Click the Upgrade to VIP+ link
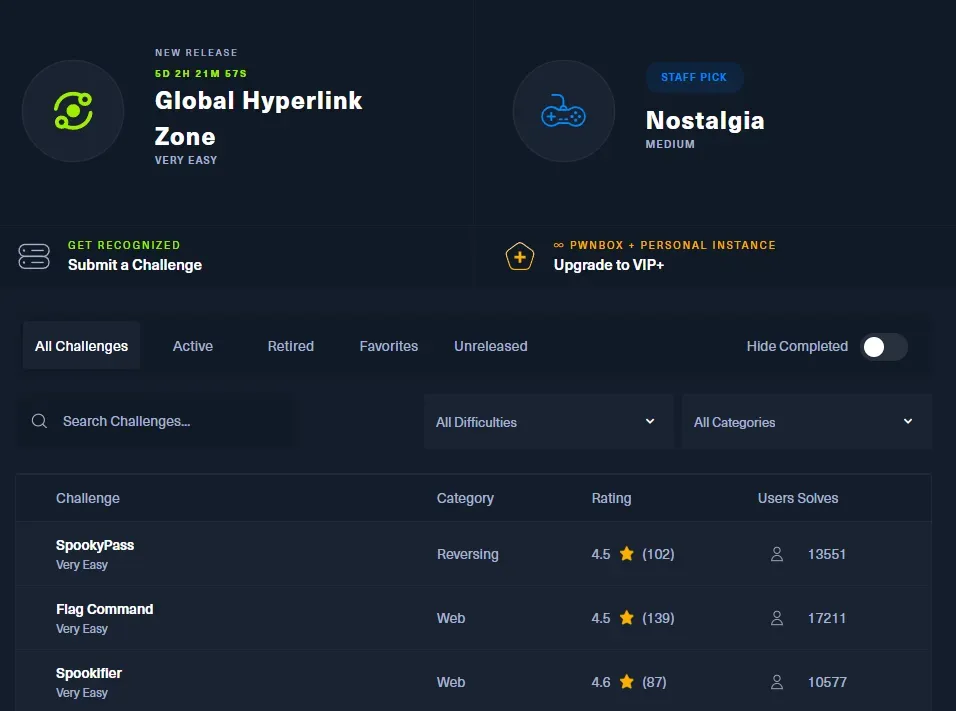The height and width of the screenshot is (711, 956). 609,265
